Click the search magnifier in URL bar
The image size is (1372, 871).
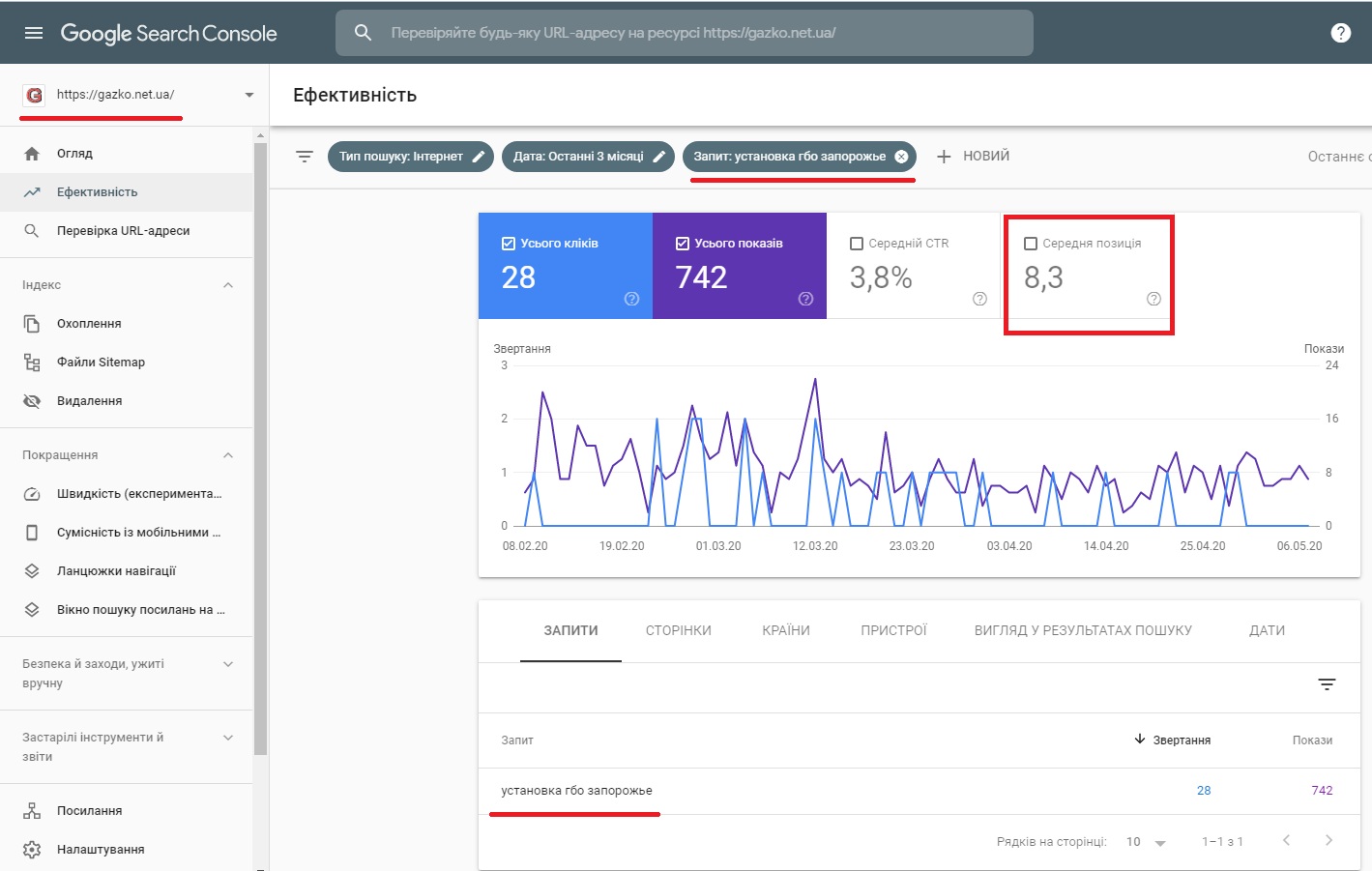click(363, 33)
